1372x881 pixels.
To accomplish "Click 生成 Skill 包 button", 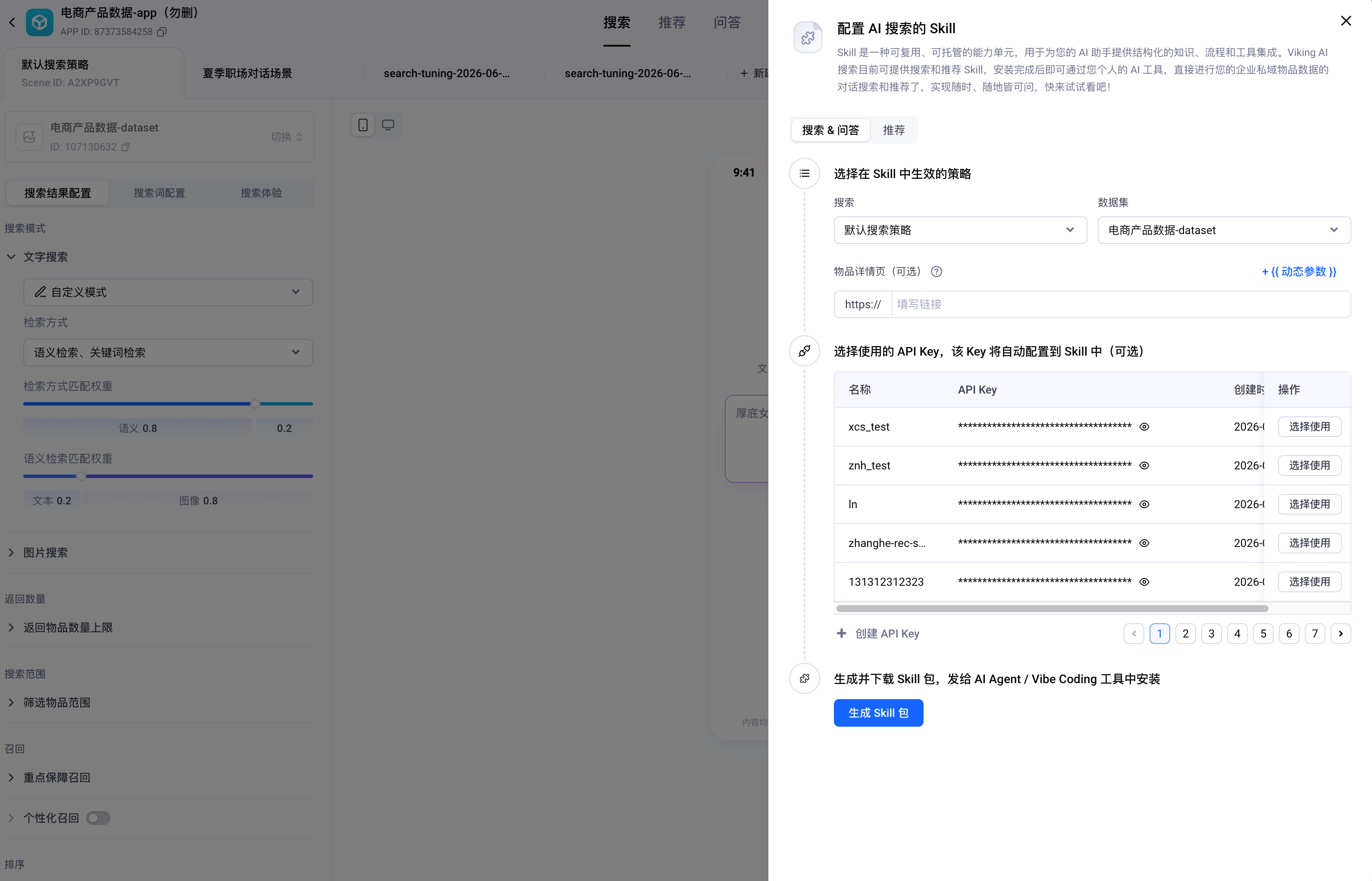I will pos(878,713).
